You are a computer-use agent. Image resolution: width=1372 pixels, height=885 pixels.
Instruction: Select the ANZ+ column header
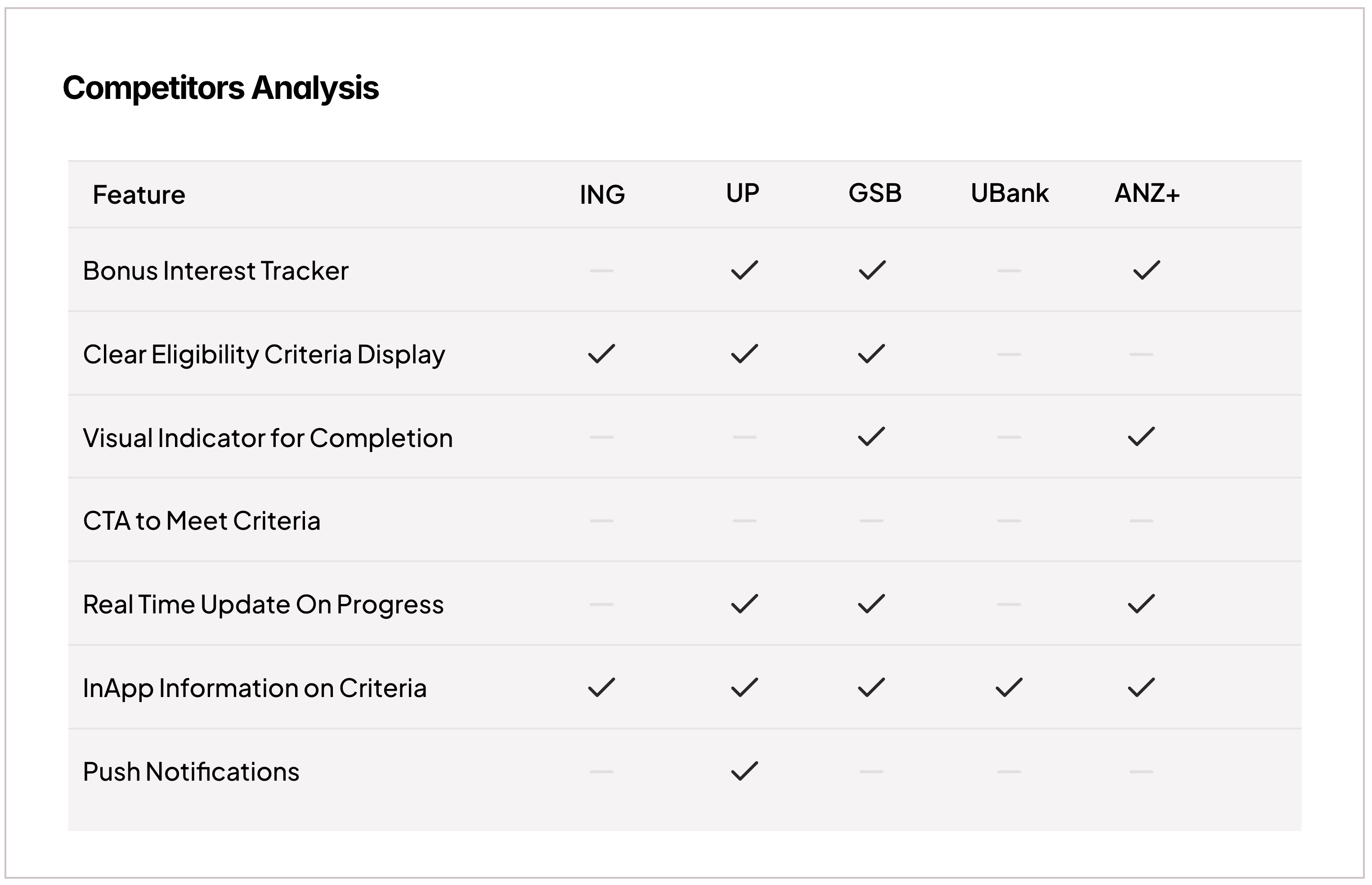(x=1147, y=193)
